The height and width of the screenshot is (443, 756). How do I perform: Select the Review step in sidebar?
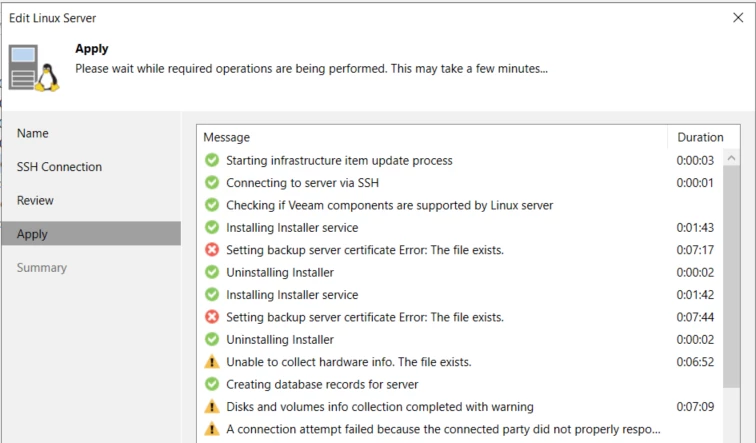point(35,200)
